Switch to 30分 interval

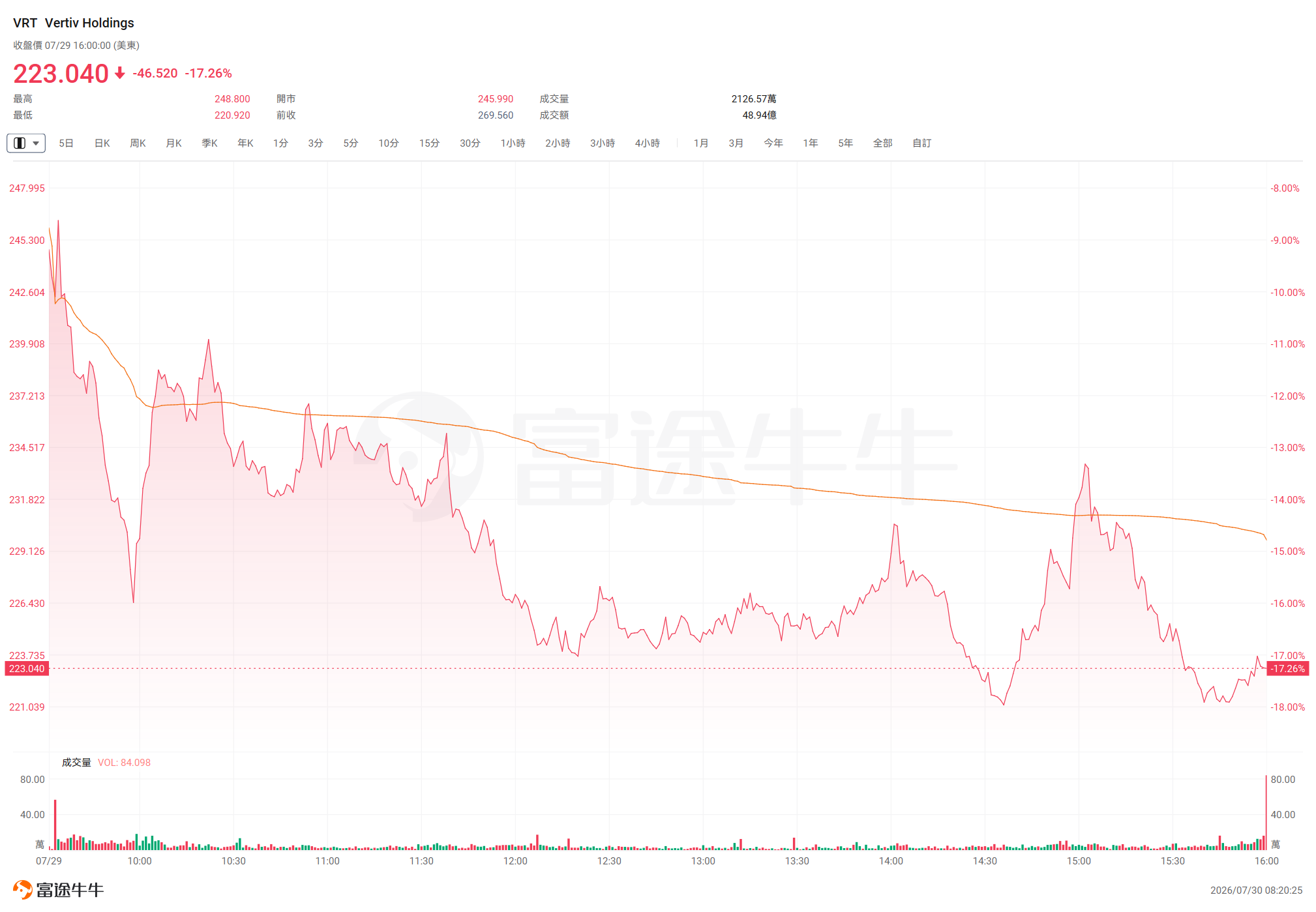470,143
